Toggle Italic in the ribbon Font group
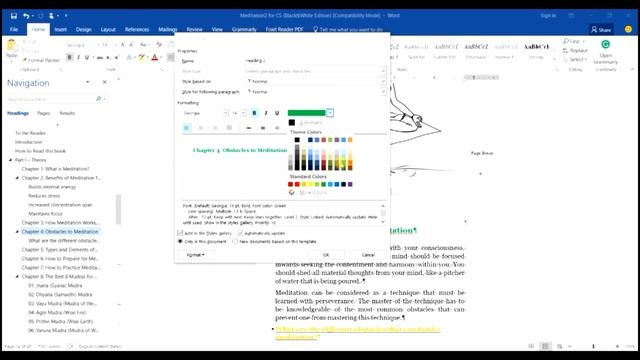Viewport: 640px width, 360px height. click(78, 58)
